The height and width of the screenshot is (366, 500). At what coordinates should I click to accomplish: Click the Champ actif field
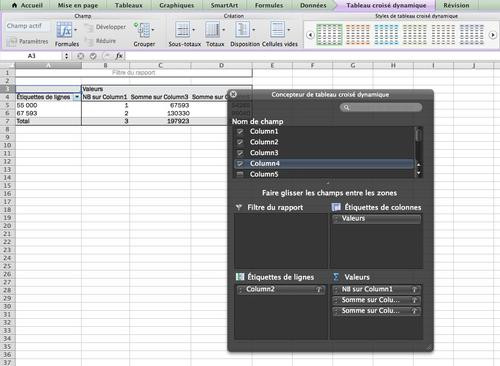pos(27,26)
